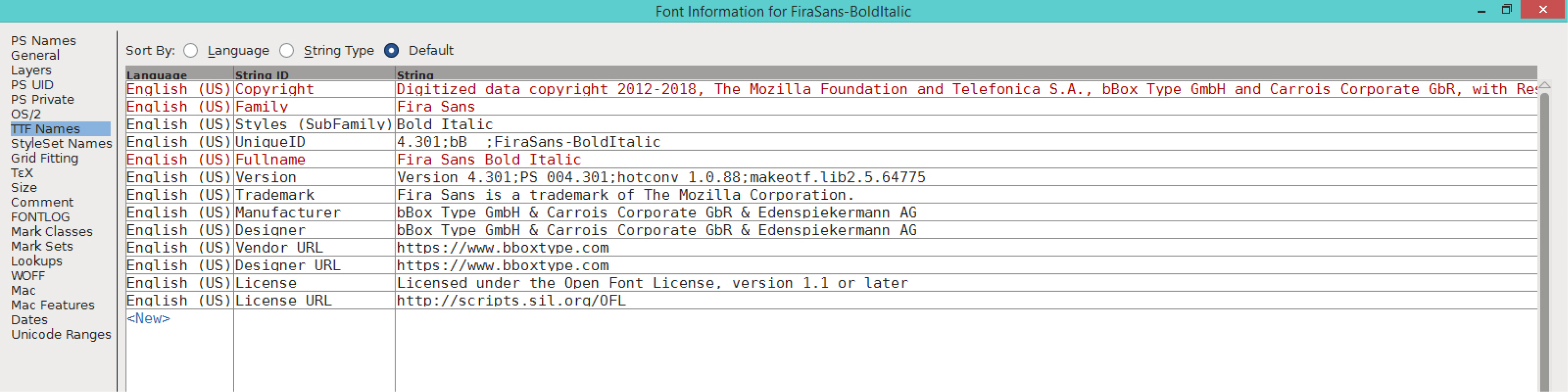Open the FONTLOG section
Image resolution: width=1568 pixels, height=392 pixels.
pyautogui.click(x=40, y=217)
